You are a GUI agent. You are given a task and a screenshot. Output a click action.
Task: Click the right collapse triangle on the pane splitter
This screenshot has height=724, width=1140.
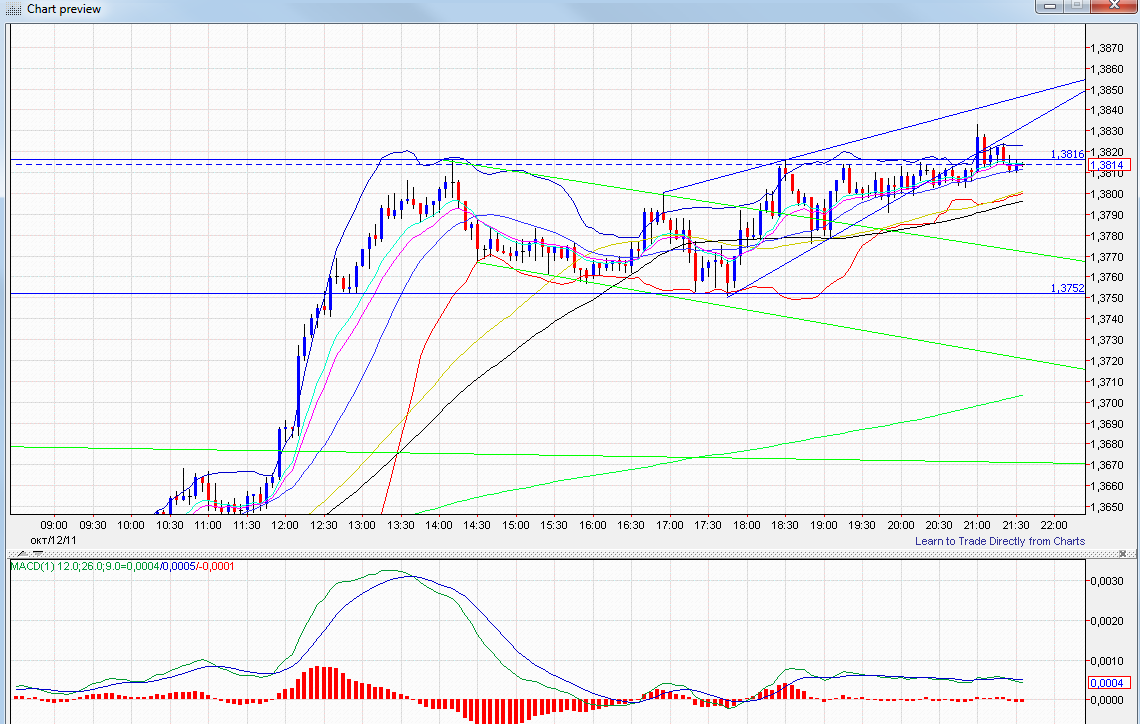pos(38,552)
